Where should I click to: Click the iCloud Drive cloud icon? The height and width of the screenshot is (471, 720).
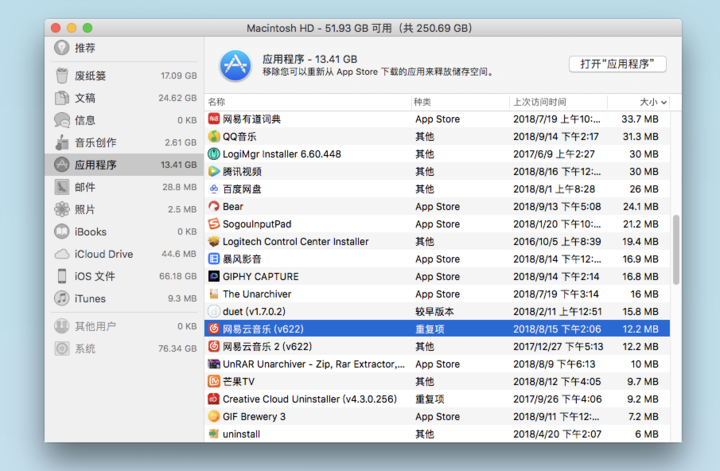[62, 254]
